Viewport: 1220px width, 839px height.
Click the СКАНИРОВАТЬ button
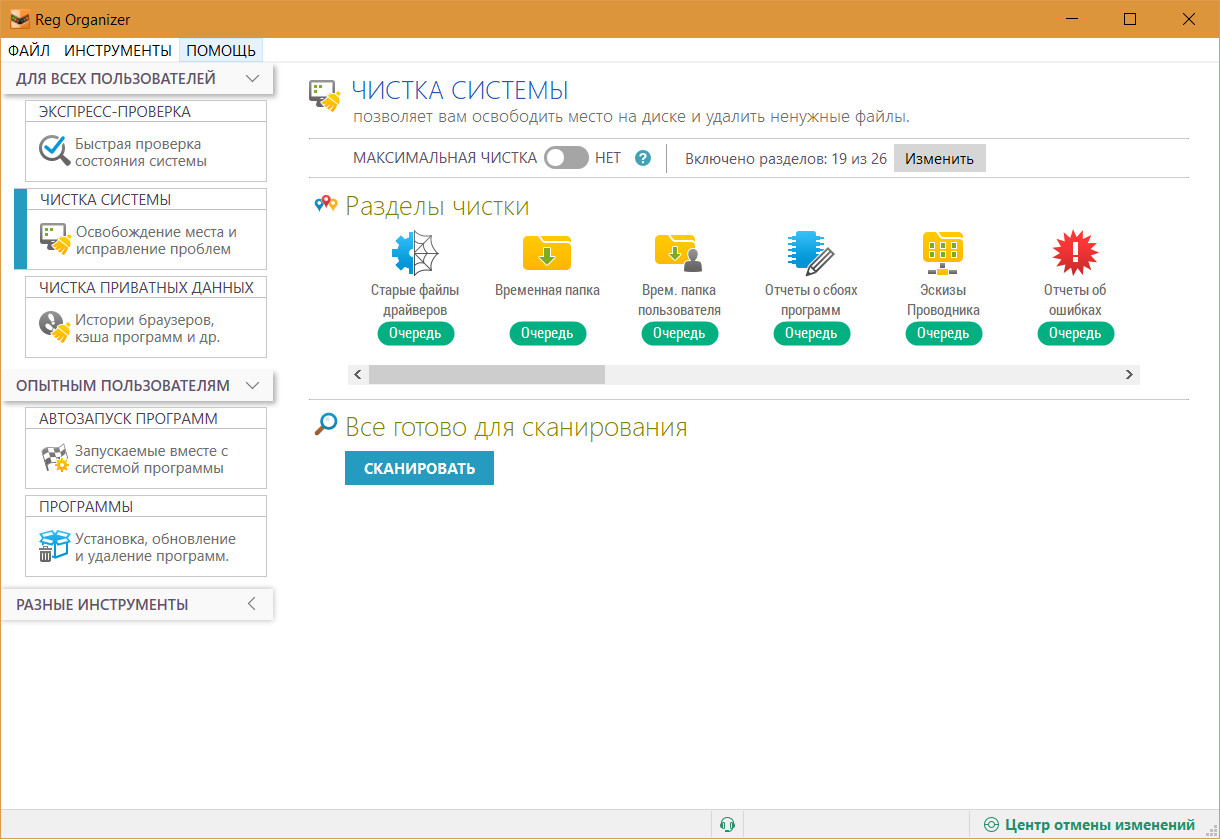419,468
